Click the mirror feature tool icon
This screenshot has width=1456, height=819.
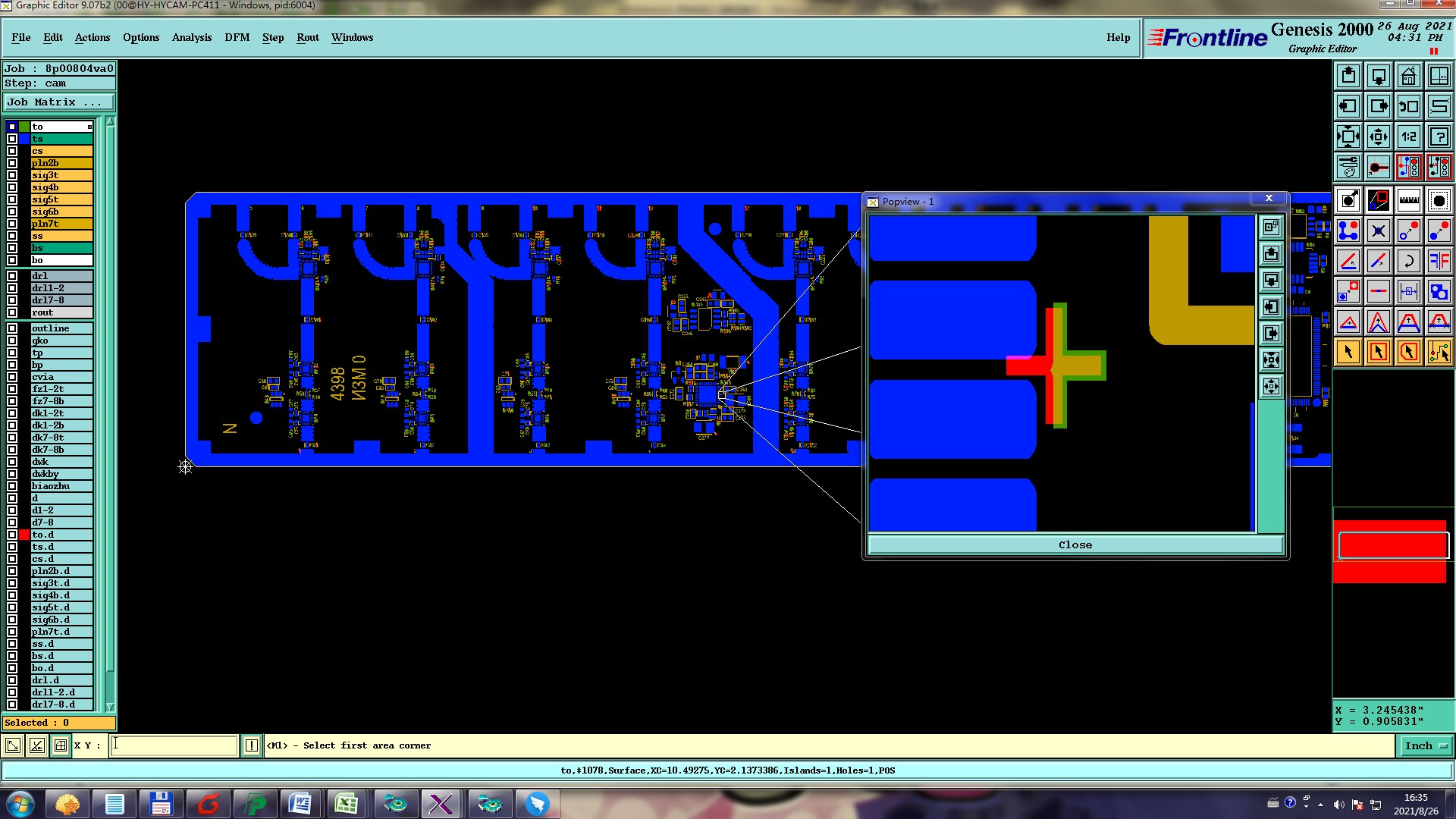[1439, 261]
